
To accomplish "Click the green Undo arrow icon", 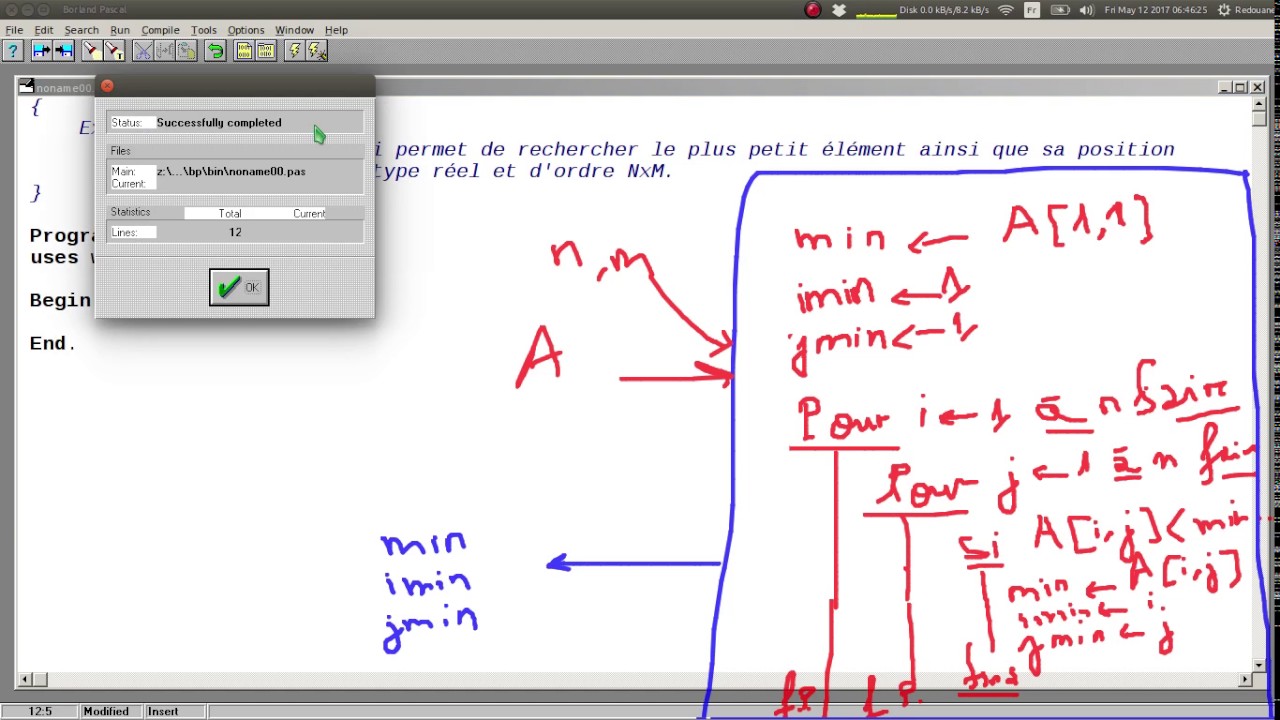I will (x=214, y=50).
